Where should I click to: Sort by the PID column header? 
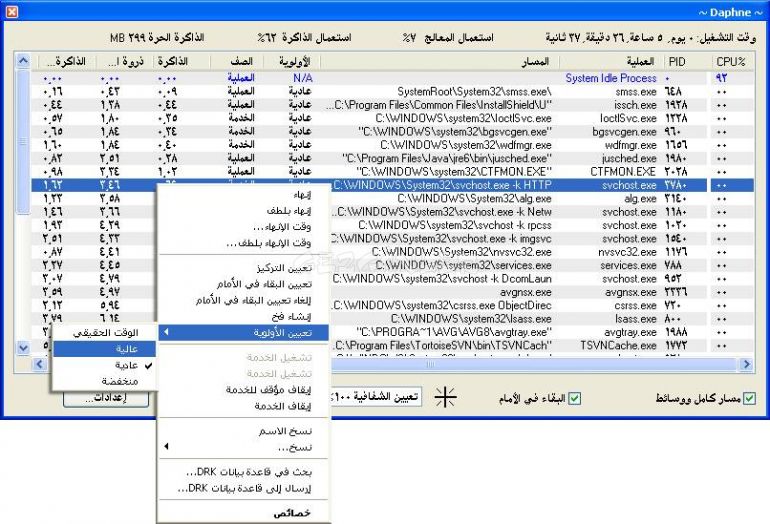685,62
